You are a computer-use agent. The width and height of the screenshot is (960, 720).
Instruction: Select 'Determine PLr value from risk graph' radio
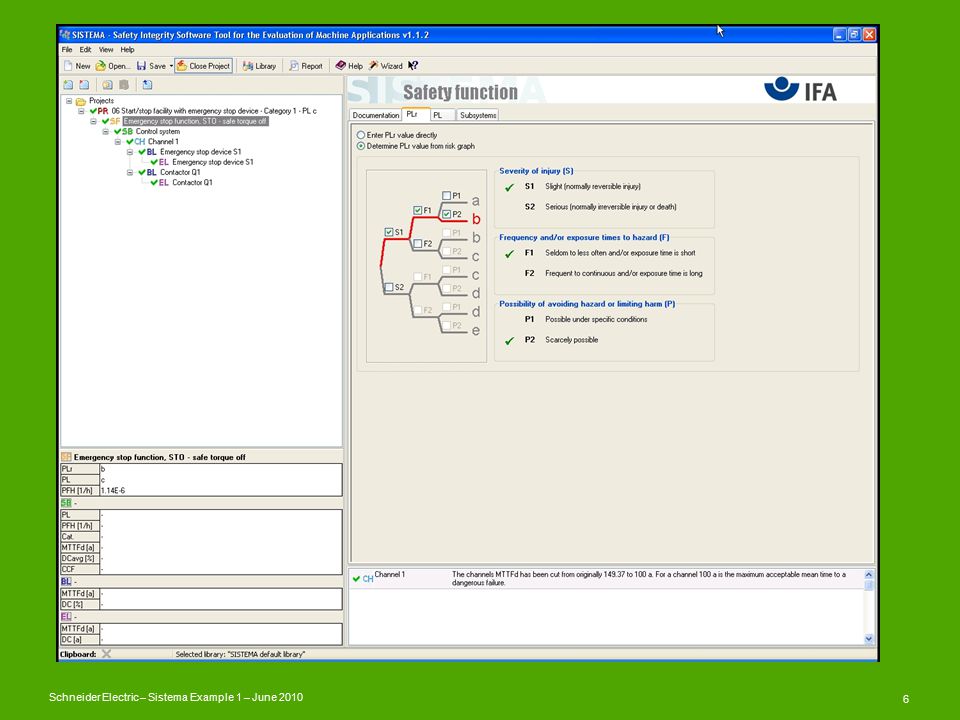pyautogui.click(x=361, y=146)
